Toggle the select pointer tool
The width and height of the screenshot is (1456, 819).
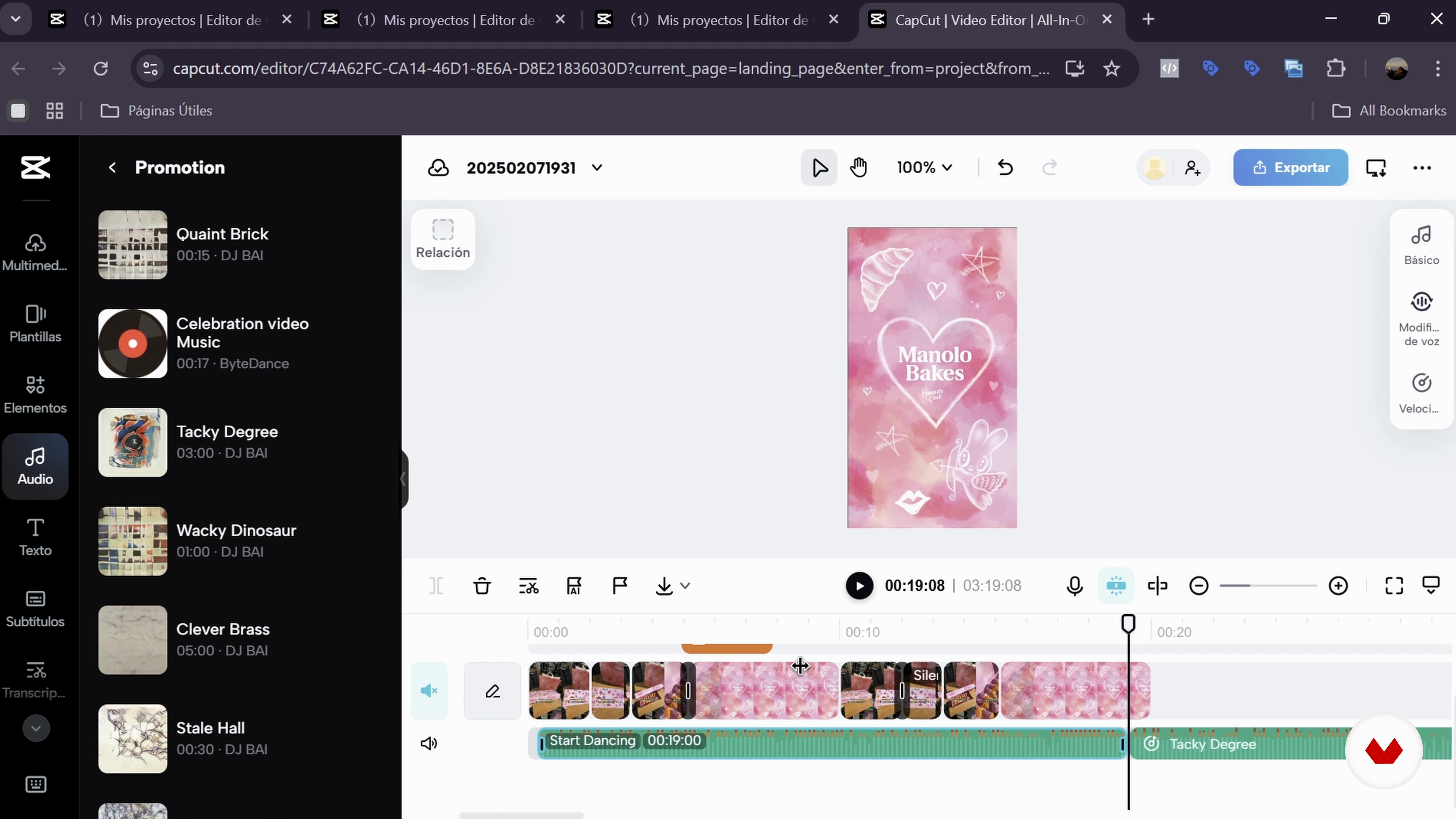point(819,167)
